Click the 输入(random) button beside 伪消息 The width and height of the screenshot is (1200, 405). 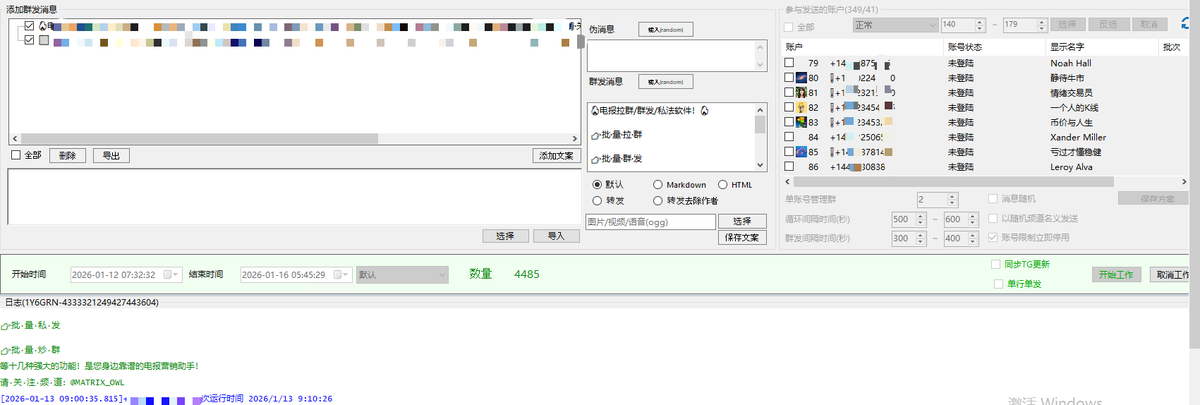pyautogui.click(x=665, y=30)
